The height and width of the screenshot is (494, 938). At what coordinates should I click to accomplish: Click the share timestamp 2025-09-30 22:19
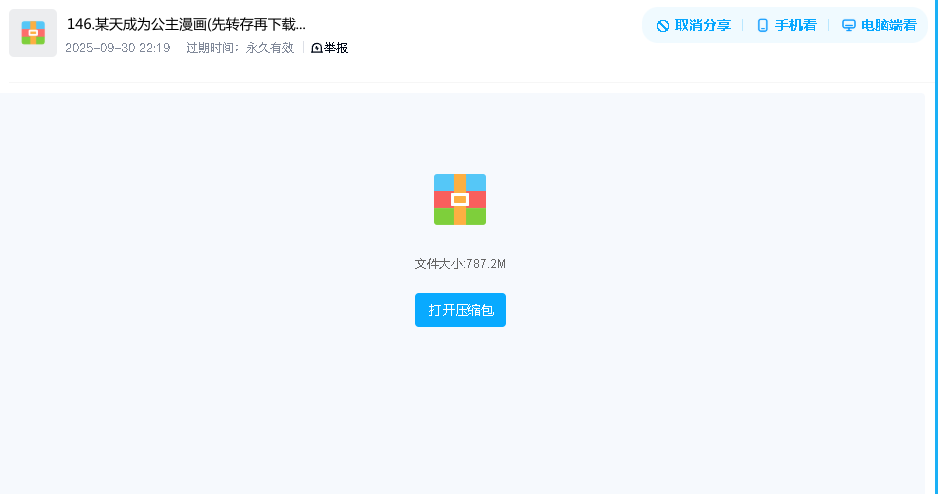pyautogui.click(x=117, y=48)
